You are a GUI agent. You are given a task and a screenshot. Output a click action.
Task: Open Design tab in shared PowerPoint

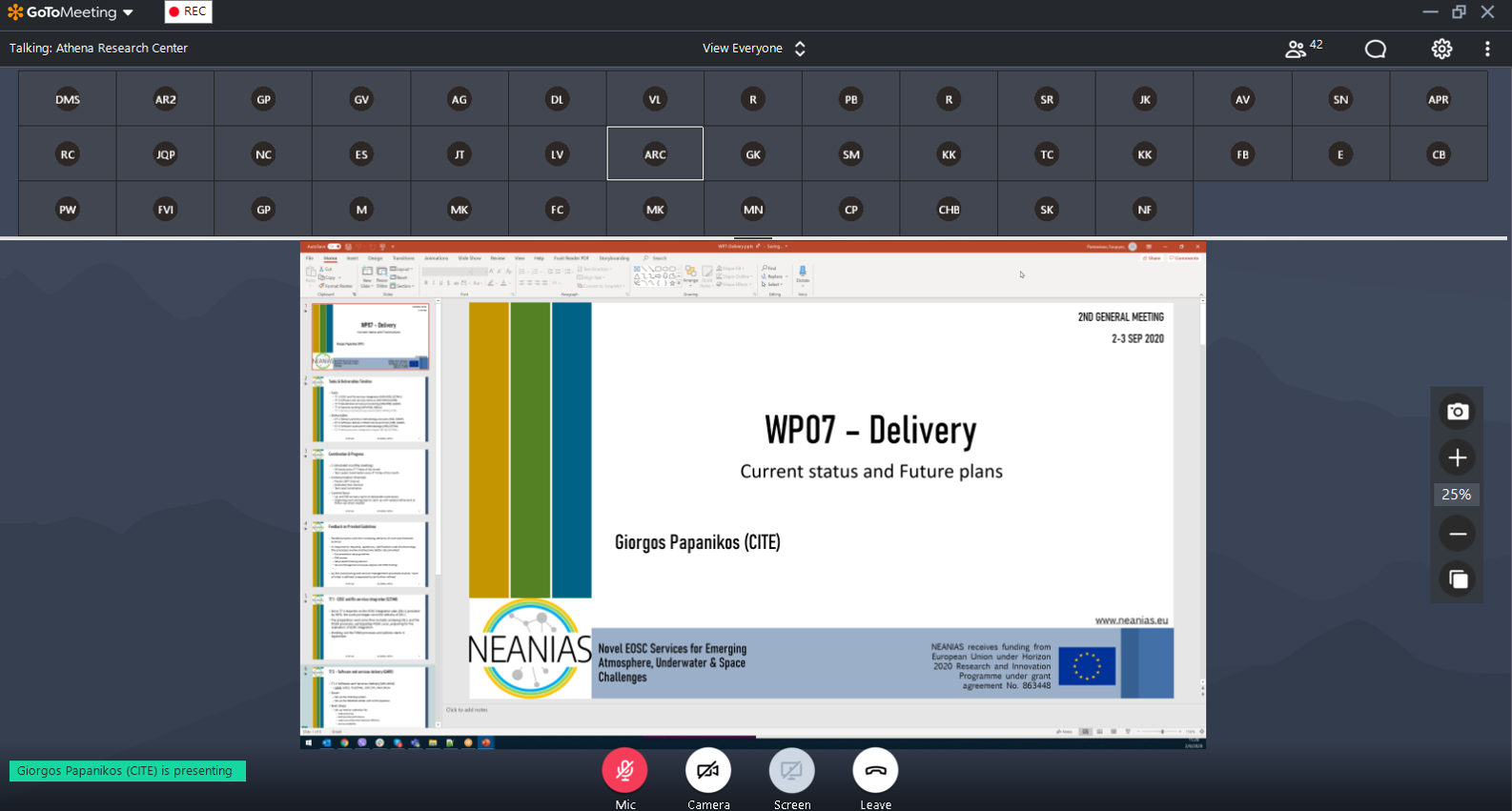pos(375,258)
